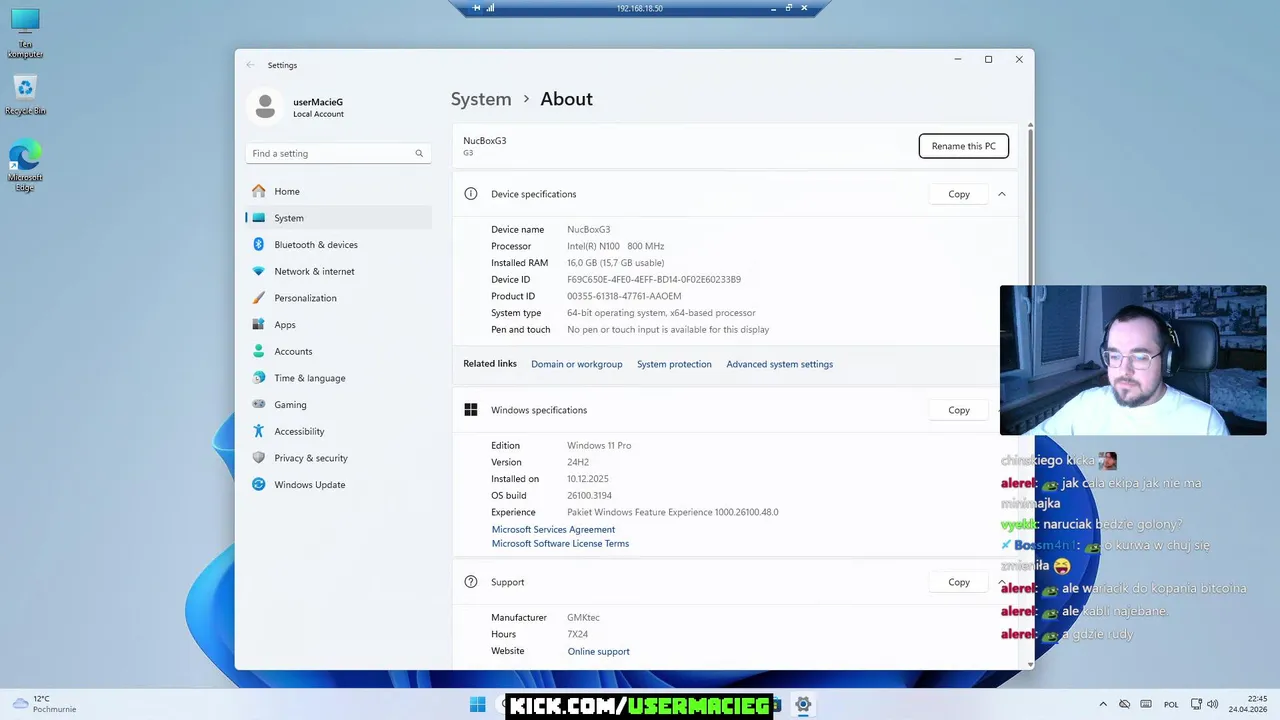Open System protection link
The width and height of the screenshot is (1280, 720).
click(674, 364)
